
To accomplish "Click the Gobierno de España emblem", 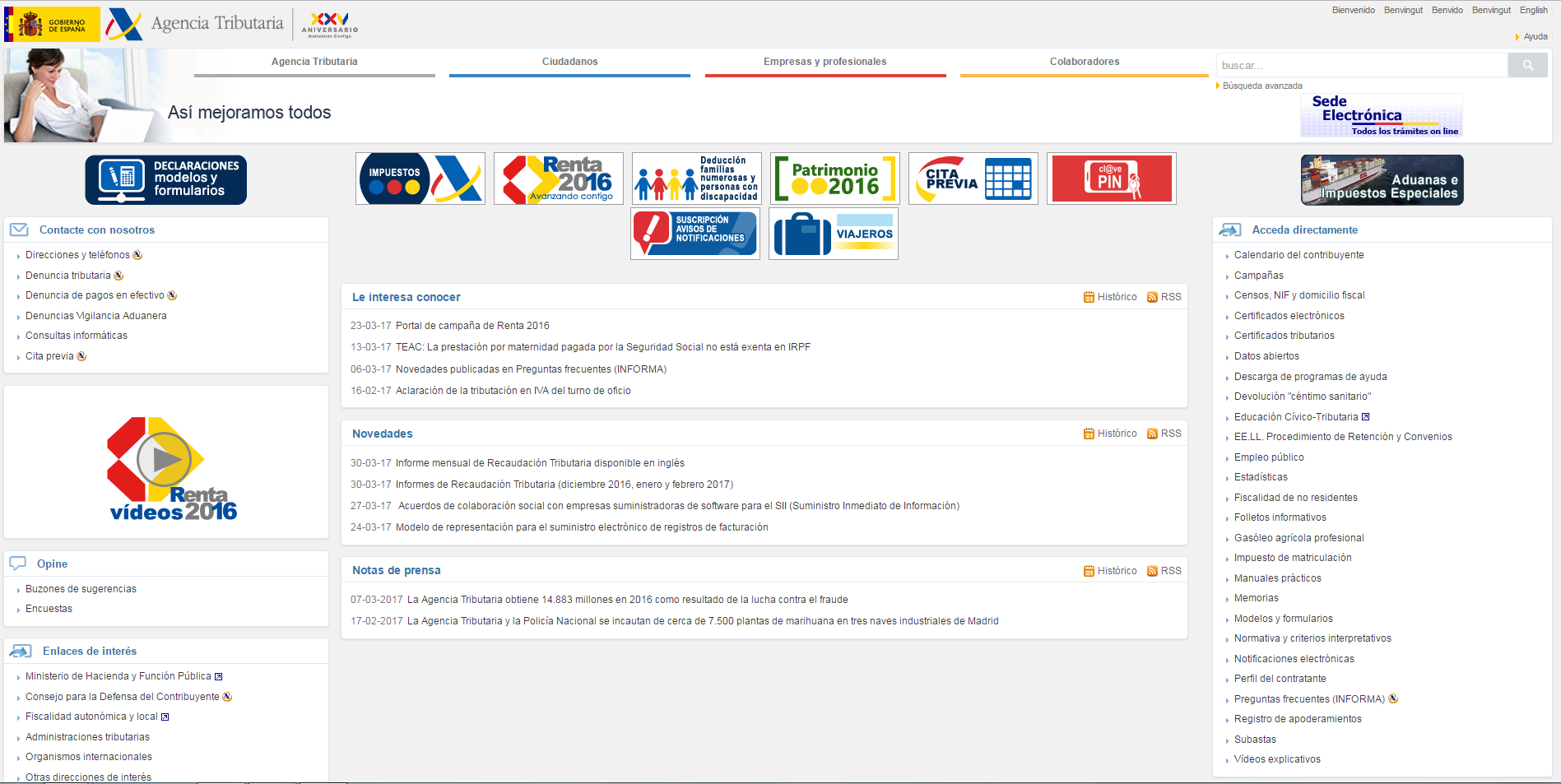I will pos(53,25).
